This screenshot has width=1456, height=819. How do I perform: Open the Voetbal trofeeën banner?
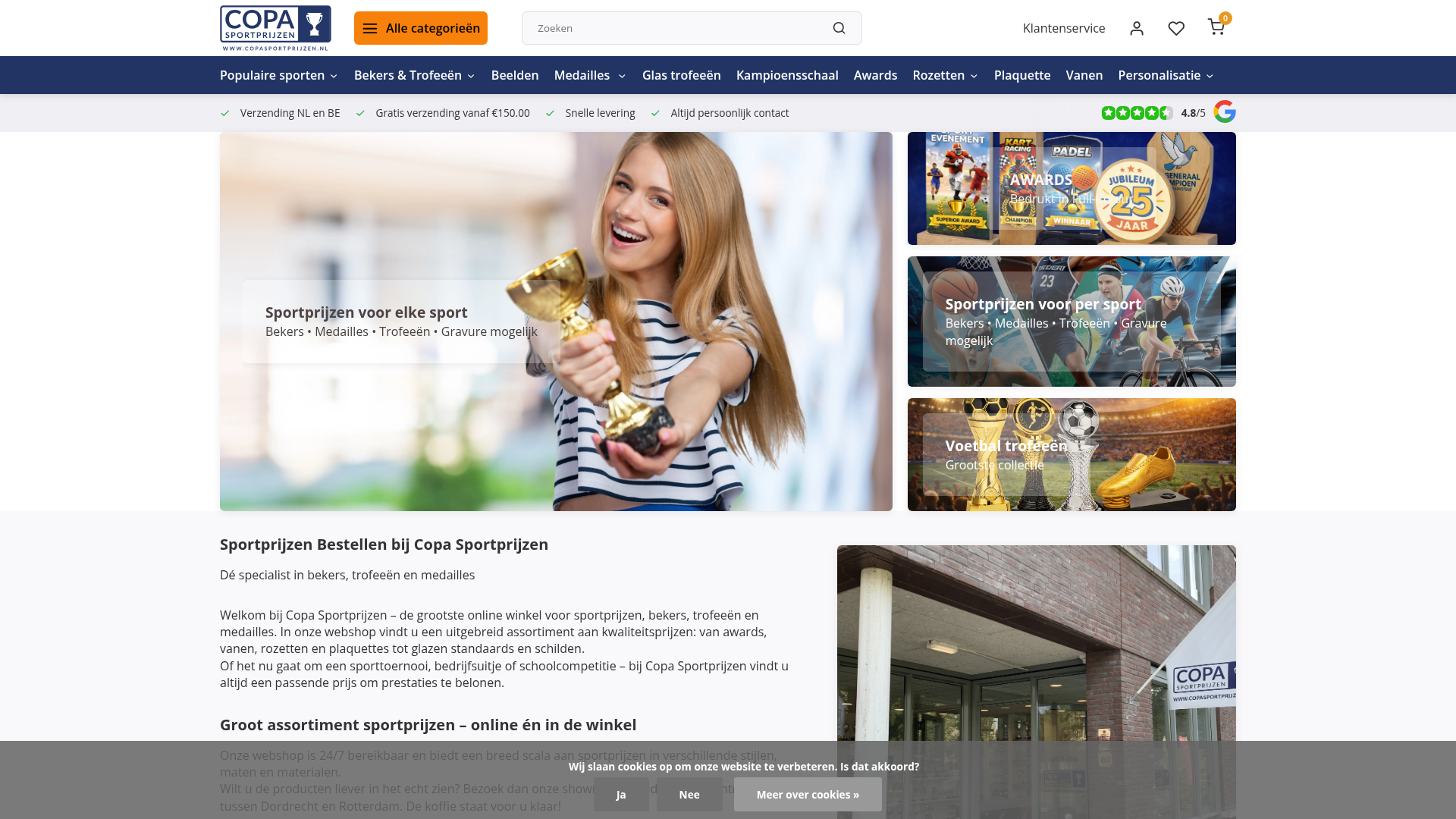pos(1072,454)
